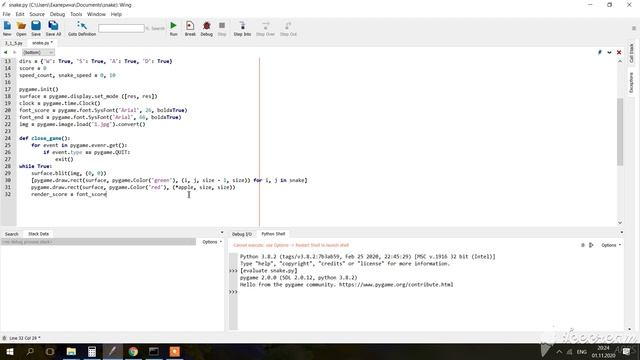The image size is (640, 360).
Task: Select the Stack Data panel tab
Action: [x=38, y=234]
